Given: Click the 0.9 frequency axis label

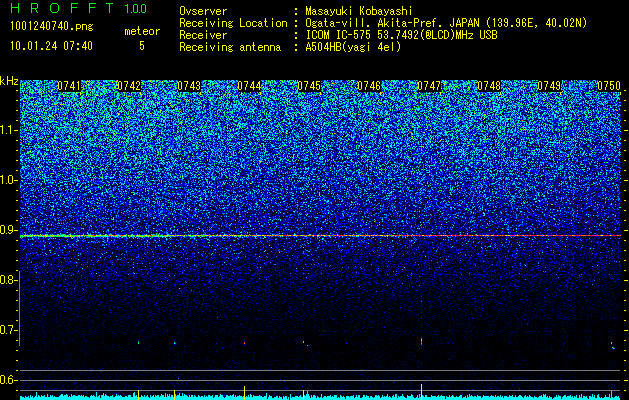Looking at the screenshot, I should (9, 230).
